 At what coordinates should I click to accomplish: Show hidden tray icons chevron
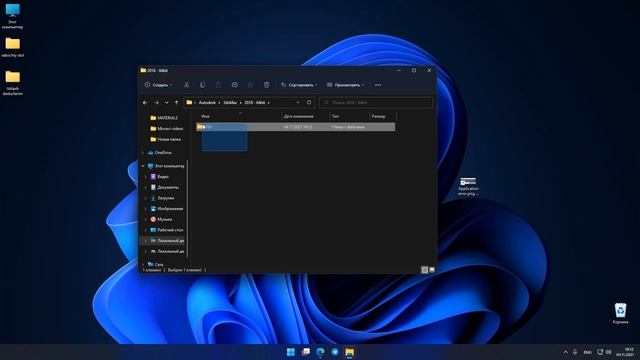tap(565, 352)
